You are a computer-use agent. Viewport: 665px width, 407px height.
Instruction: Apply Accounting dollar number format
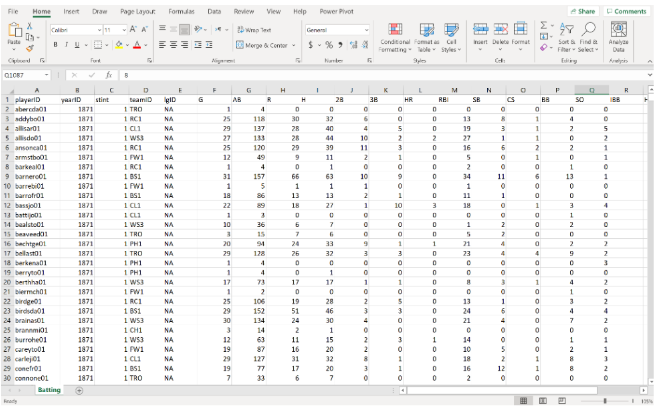tap(311, 45)
